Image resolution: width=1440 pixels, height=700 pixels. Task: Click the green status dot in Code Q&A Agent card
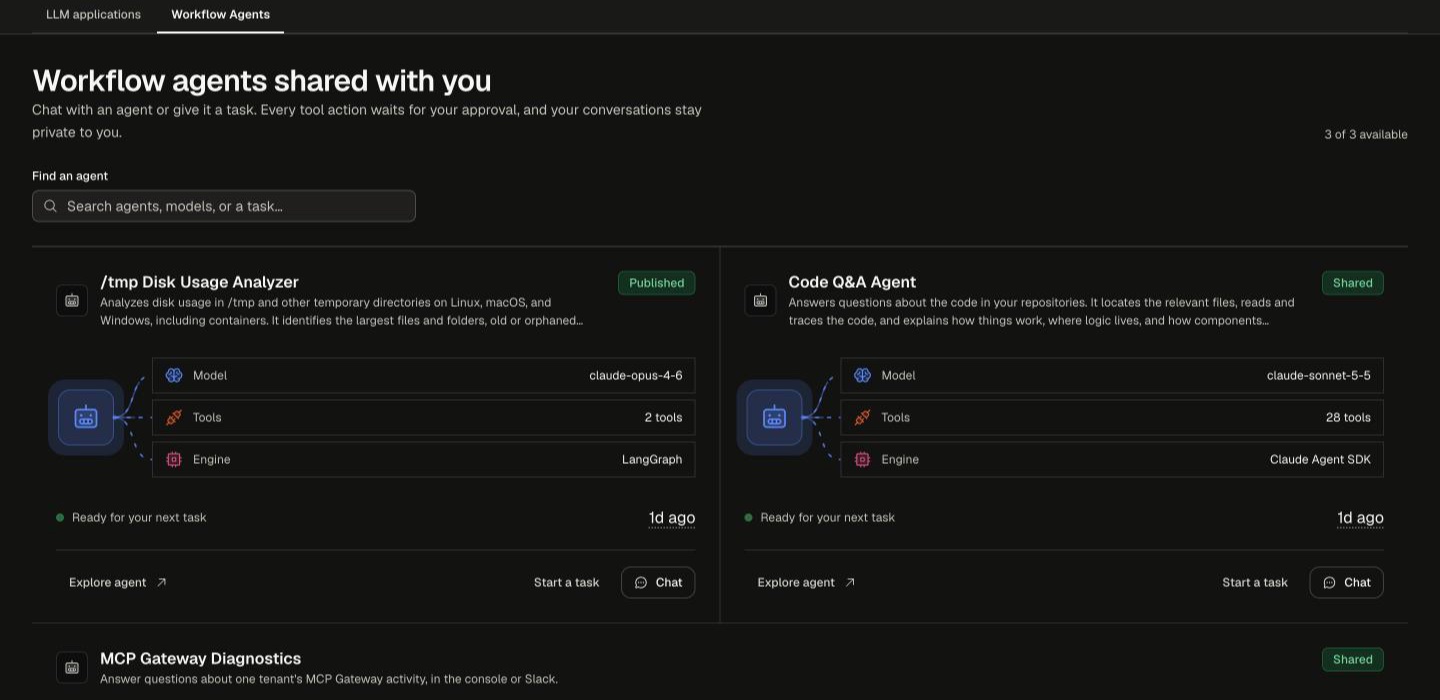pyautogui.click(x=749, y=517)
